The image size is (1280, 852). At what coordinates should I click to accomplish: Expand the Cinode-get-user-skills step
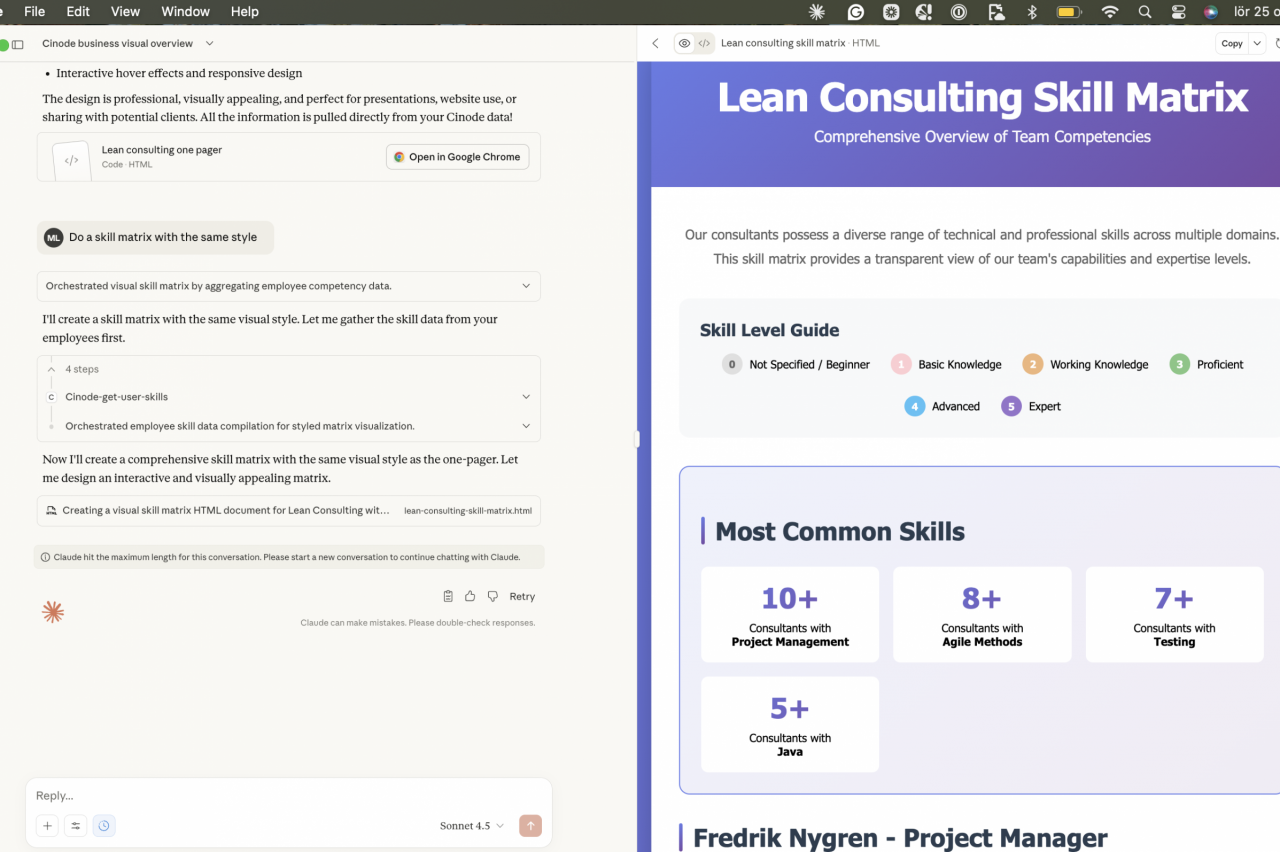pos(526,397)
